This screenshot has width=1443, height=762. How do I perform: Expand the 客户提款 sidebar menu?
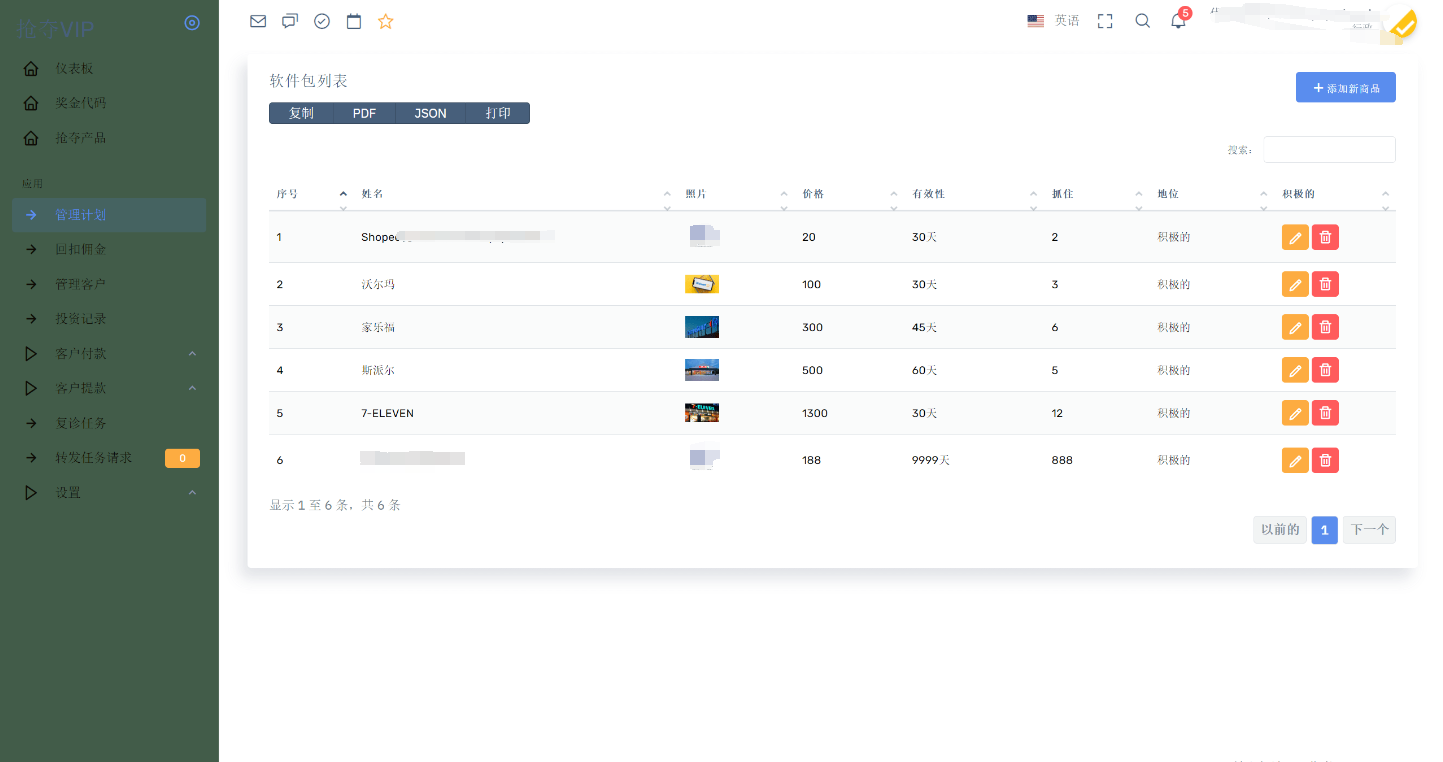point(109,388)
